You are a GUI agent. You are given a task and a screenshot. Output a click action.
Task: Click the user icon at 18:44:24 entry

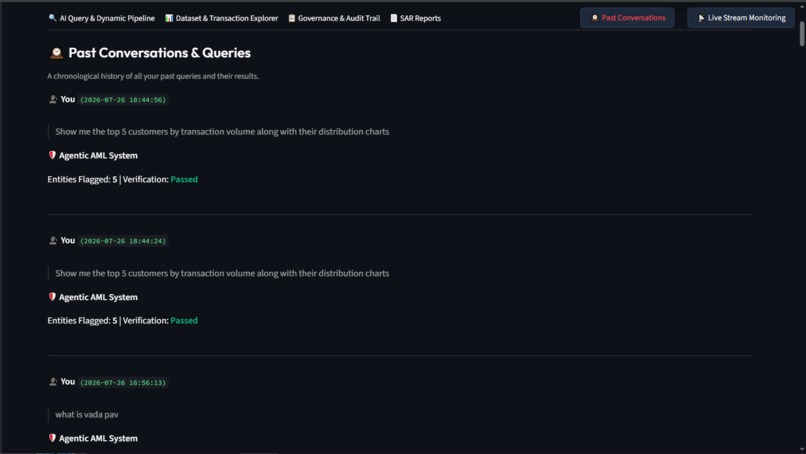click(52, 241)
